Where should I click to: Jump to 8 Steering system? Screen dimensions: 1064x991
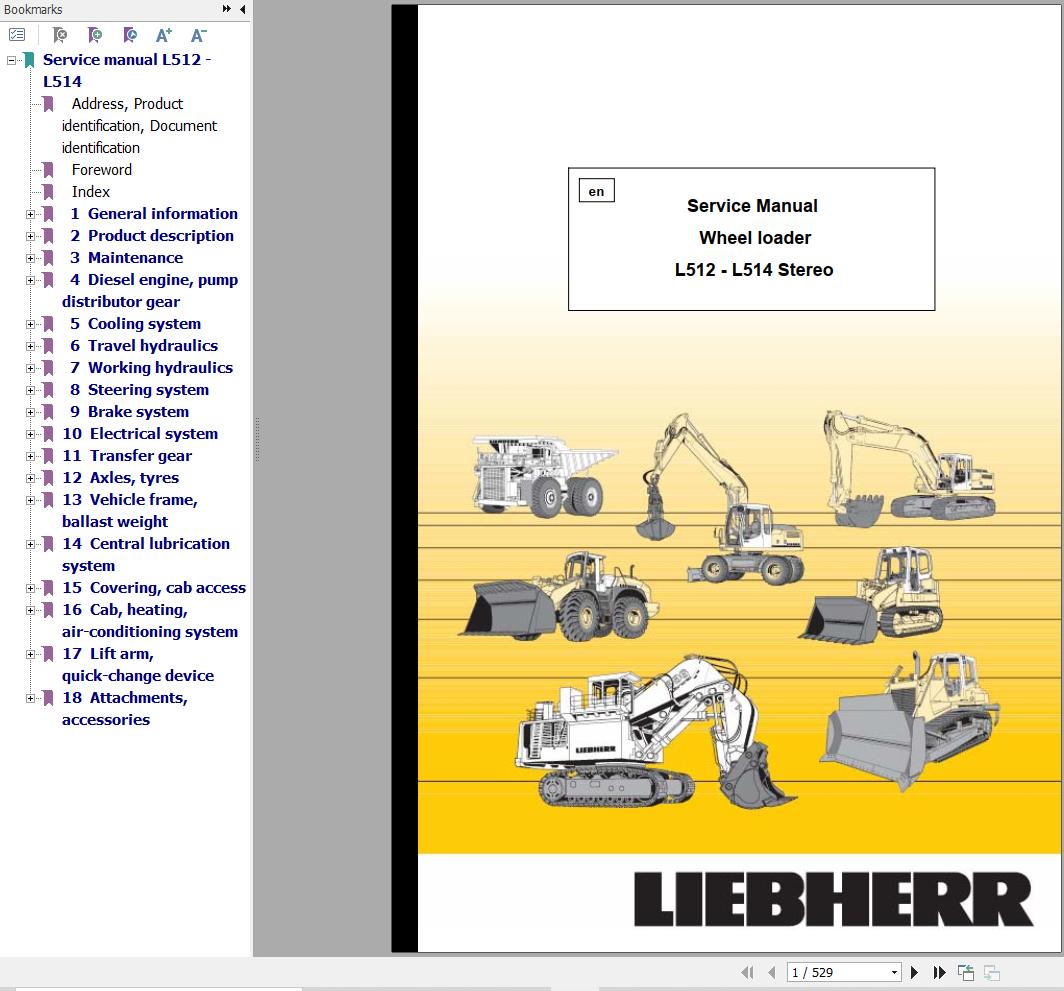click(139, 390)
